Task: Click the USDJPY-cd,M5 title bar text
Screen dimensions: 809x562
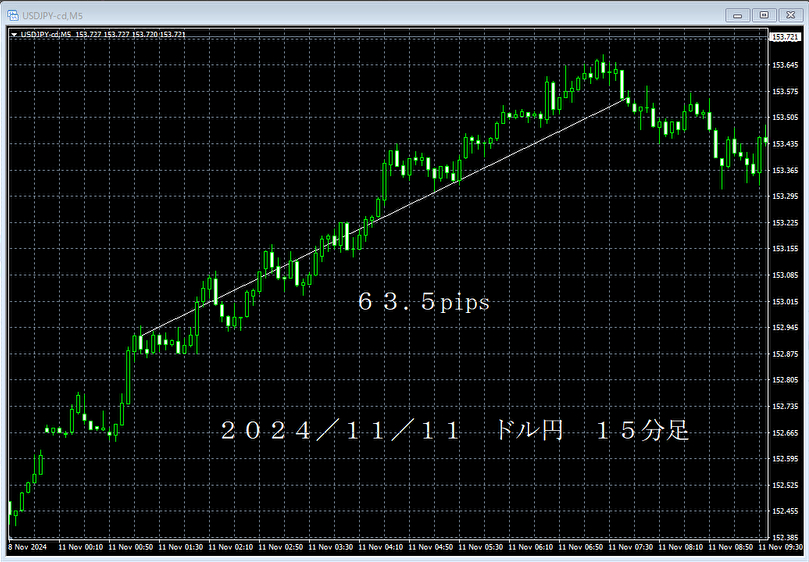Action: tap(52, 16)
